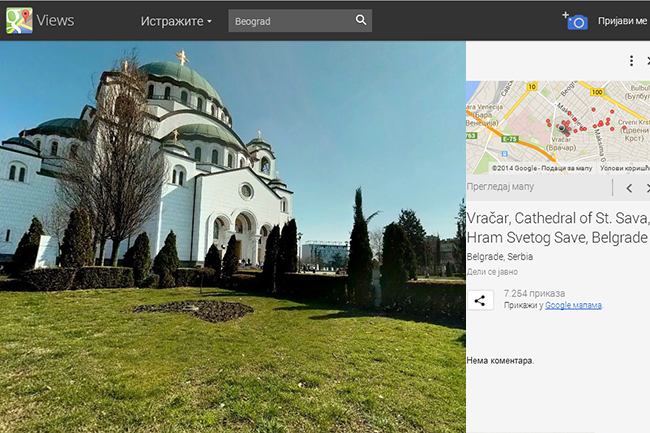Image resolution: width=650 pixels, height=433 pixels.
Task: Click the add photo camera icon
Action: [575, 21]
